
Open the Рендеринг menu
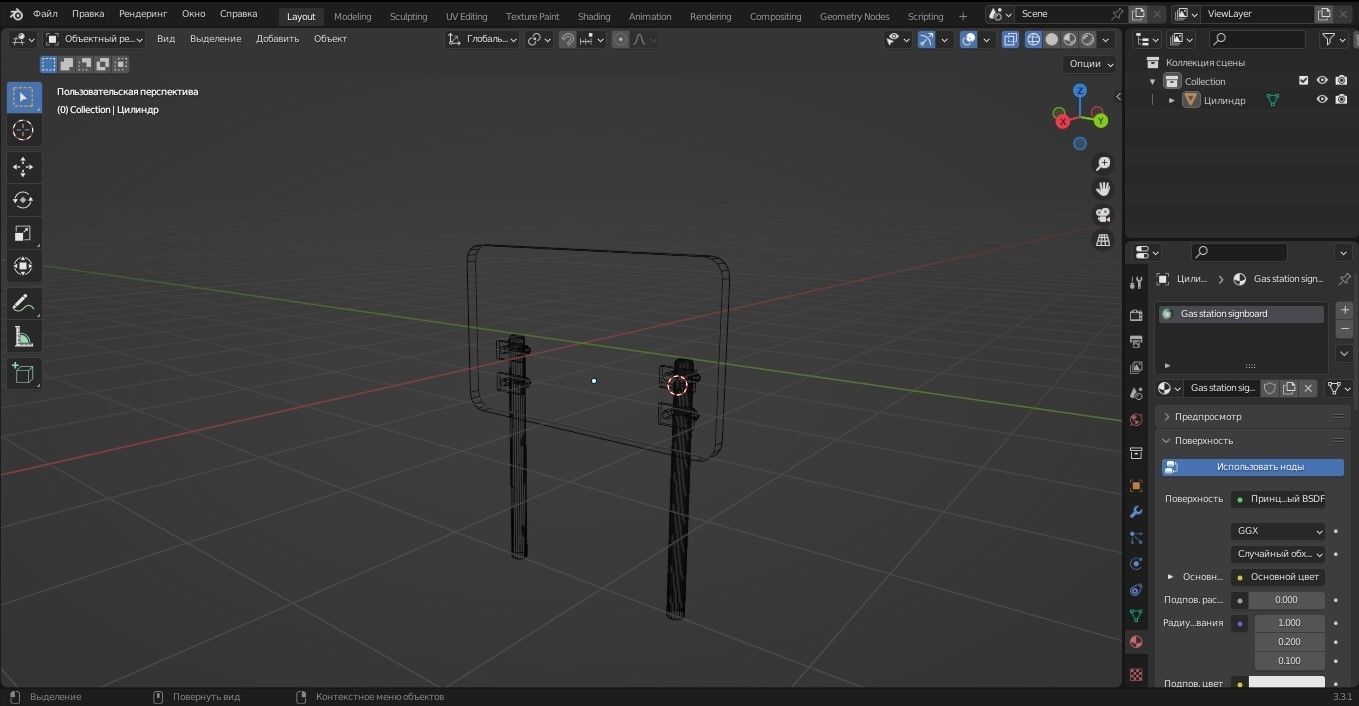[142, 14]
